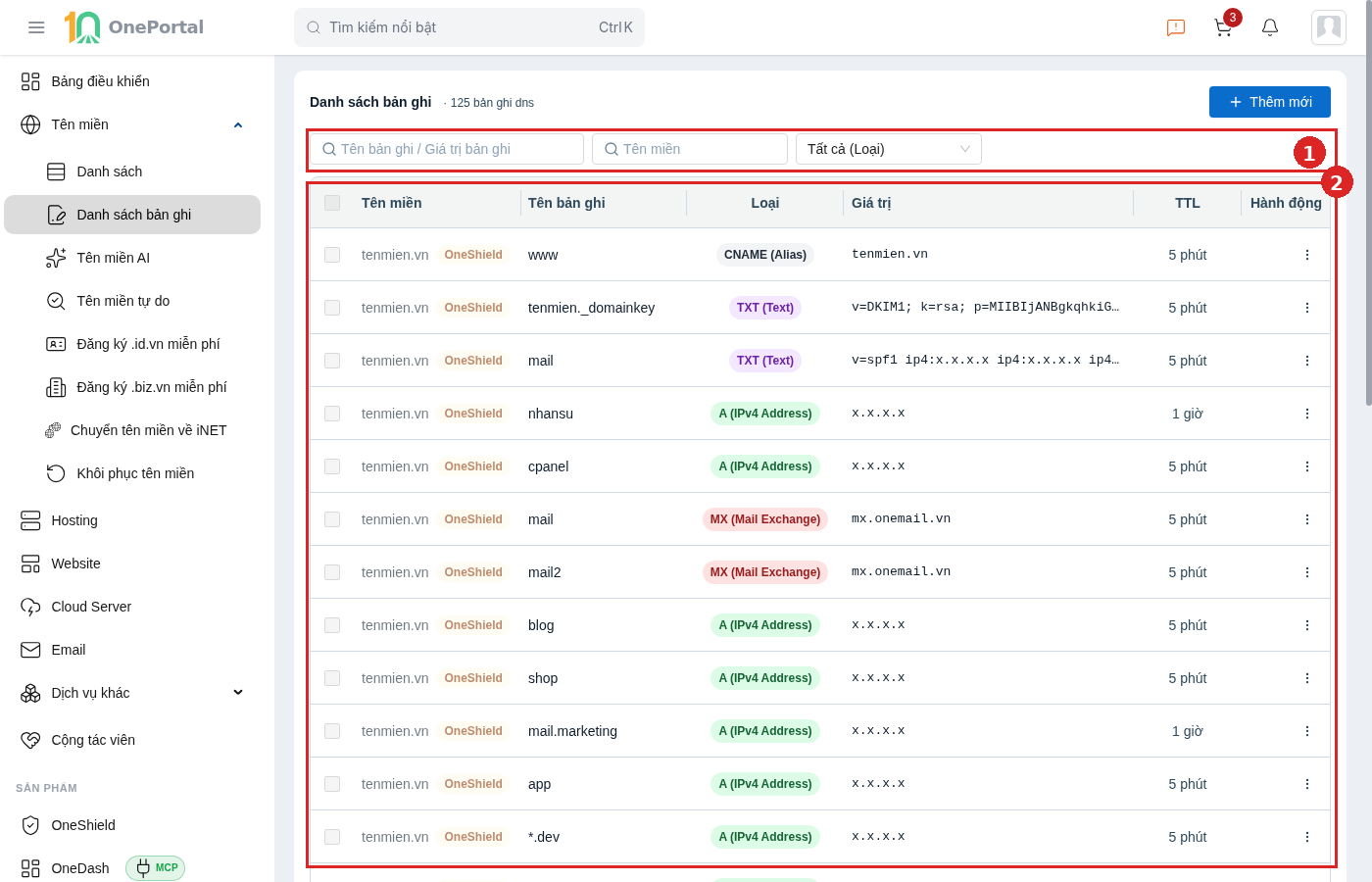Click the Thêm mới button
This screenshot has width=1372, height=882.
pyautogui.click(x=1270, y=102)
